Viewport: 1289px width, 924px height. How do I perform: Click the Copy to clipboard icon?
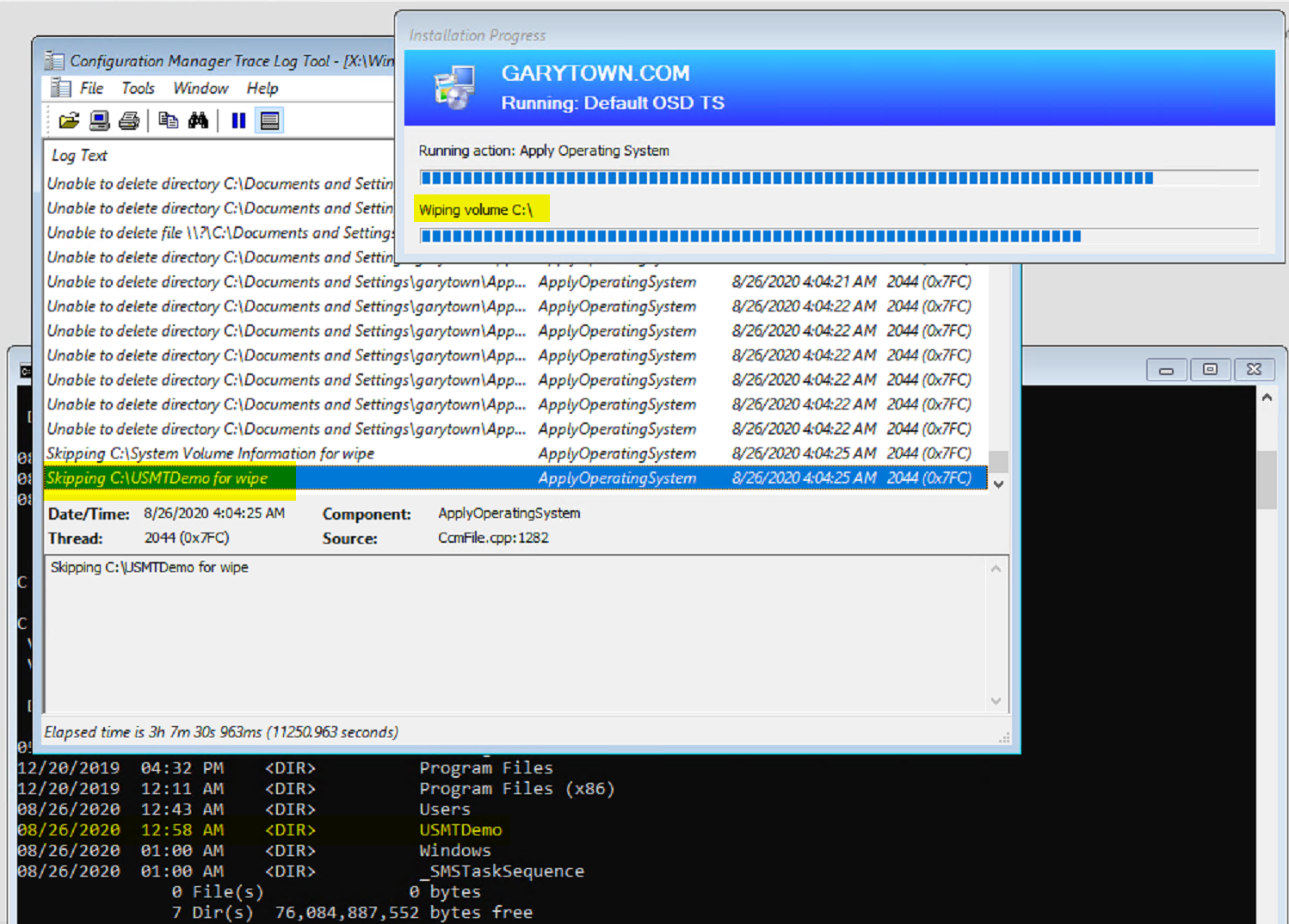pyautogui.click(x=169, y=120)
